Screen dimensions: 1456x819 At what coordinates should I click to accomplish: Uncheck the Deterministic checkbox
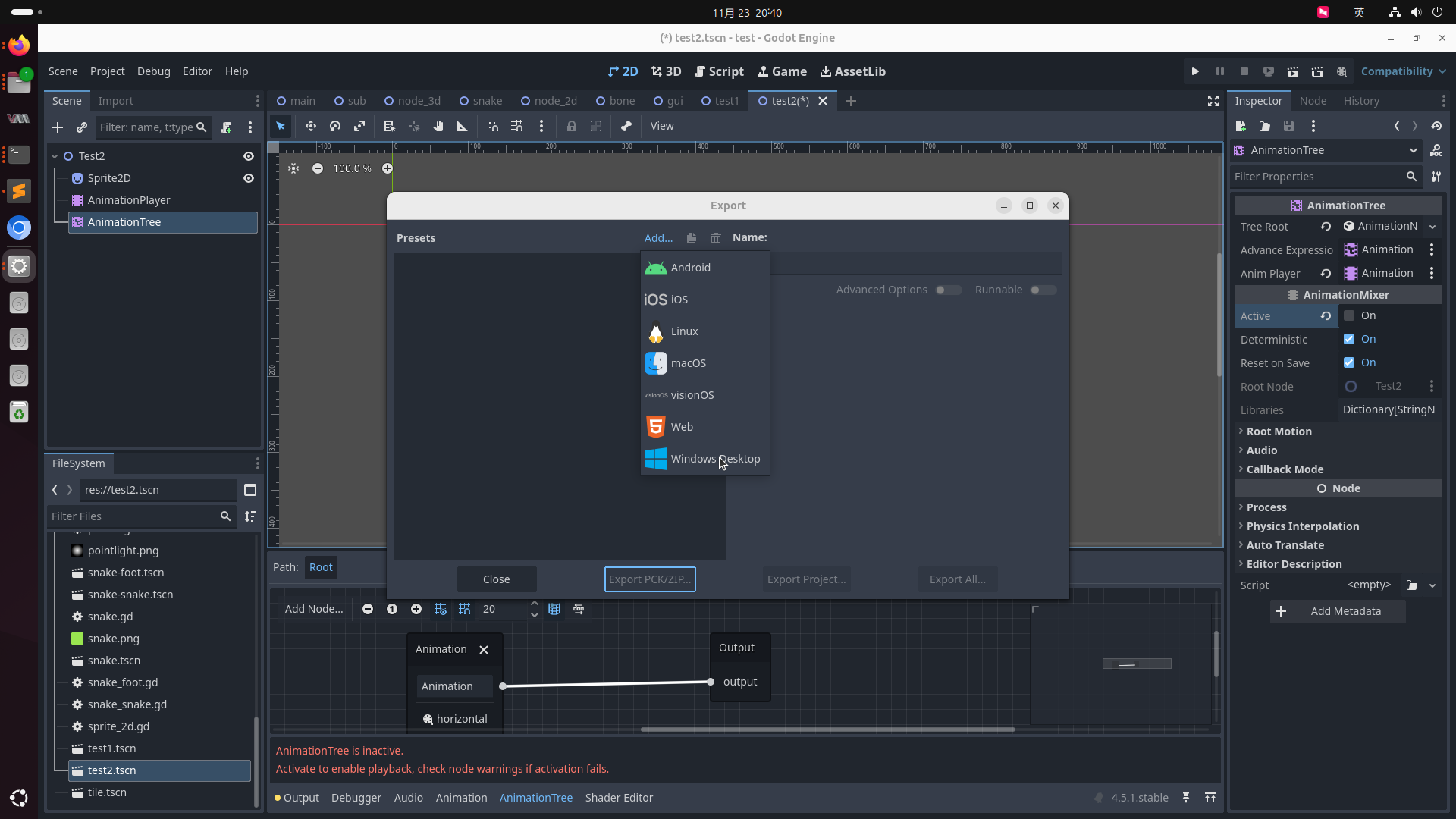[x=1349, y=339]
